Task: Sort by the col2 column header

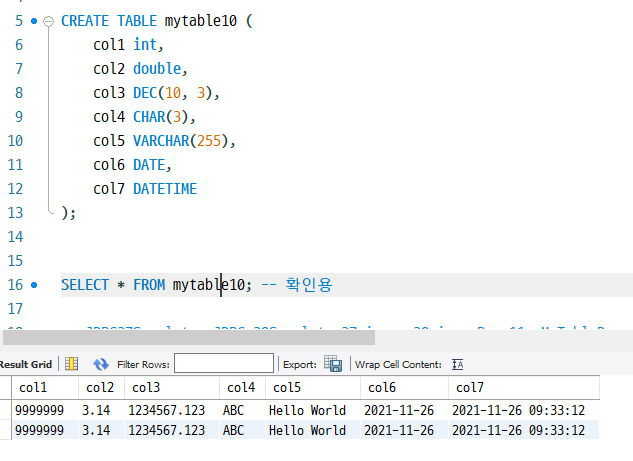Action: click(x=101, y=388)
